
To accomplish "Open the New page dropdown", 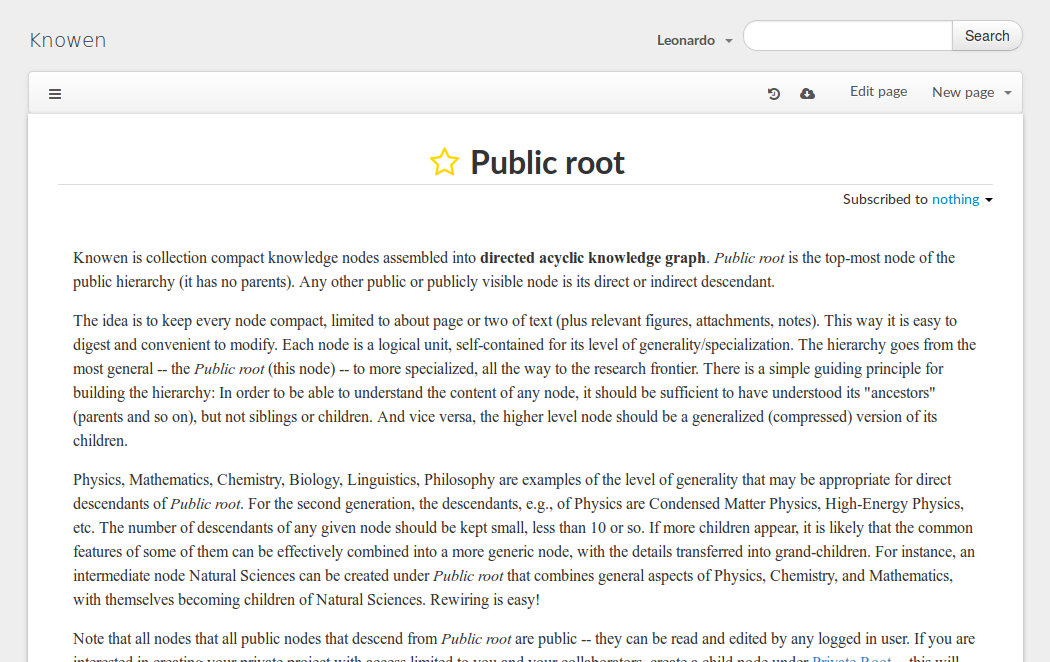I will (x=971, y=92).
